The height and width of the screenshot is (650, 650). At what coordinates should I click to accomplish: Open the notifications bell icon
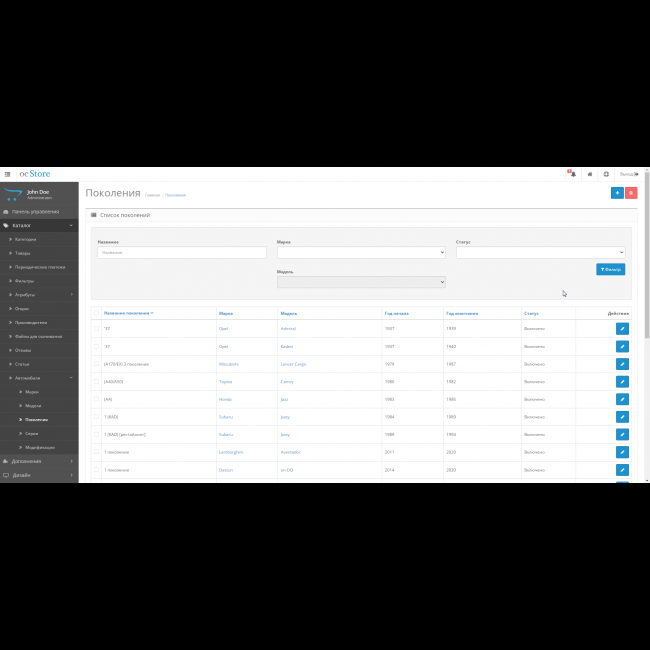(x=571, y=174)
